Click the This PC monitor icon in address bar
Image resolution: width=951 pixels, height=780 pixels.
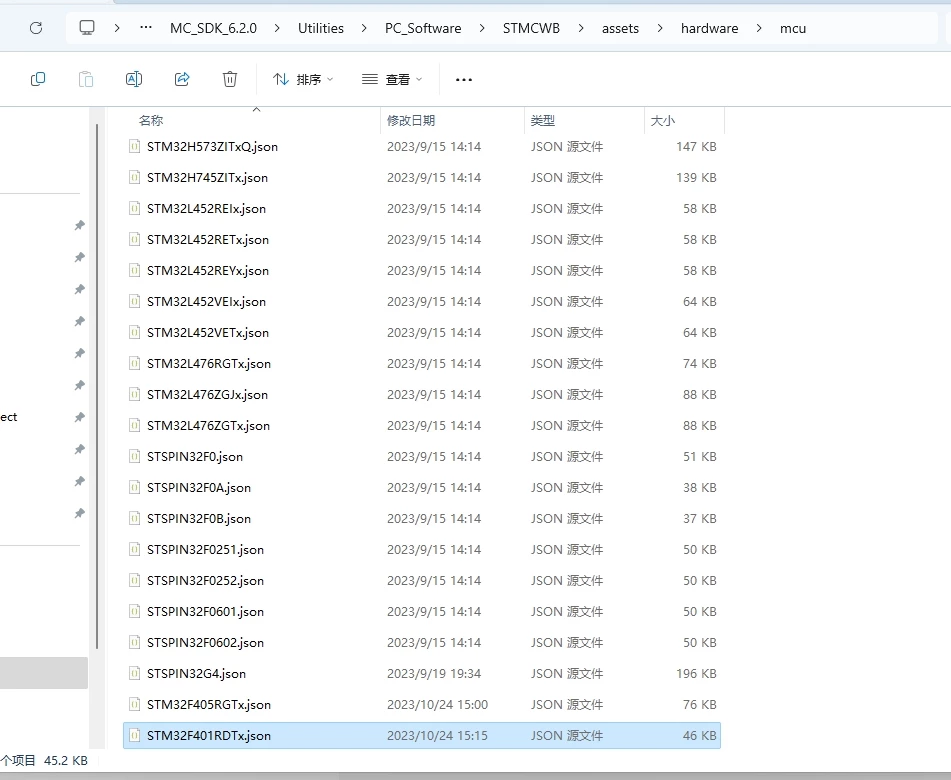pos(87,28)
